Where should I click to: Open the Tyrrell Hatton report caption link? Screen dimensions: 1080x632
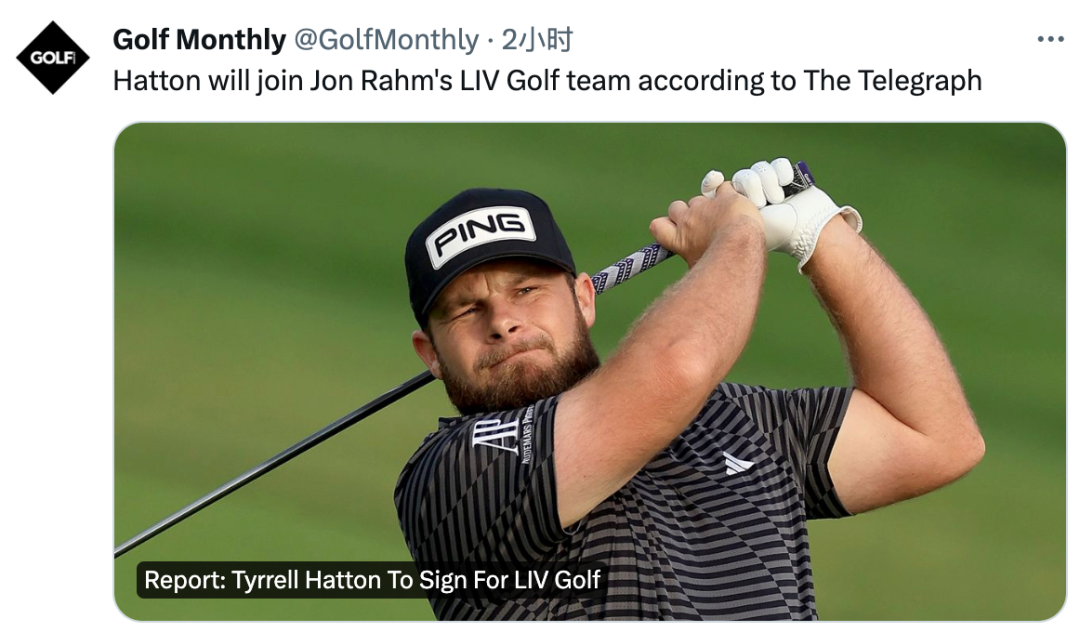[x=372, y=580]
